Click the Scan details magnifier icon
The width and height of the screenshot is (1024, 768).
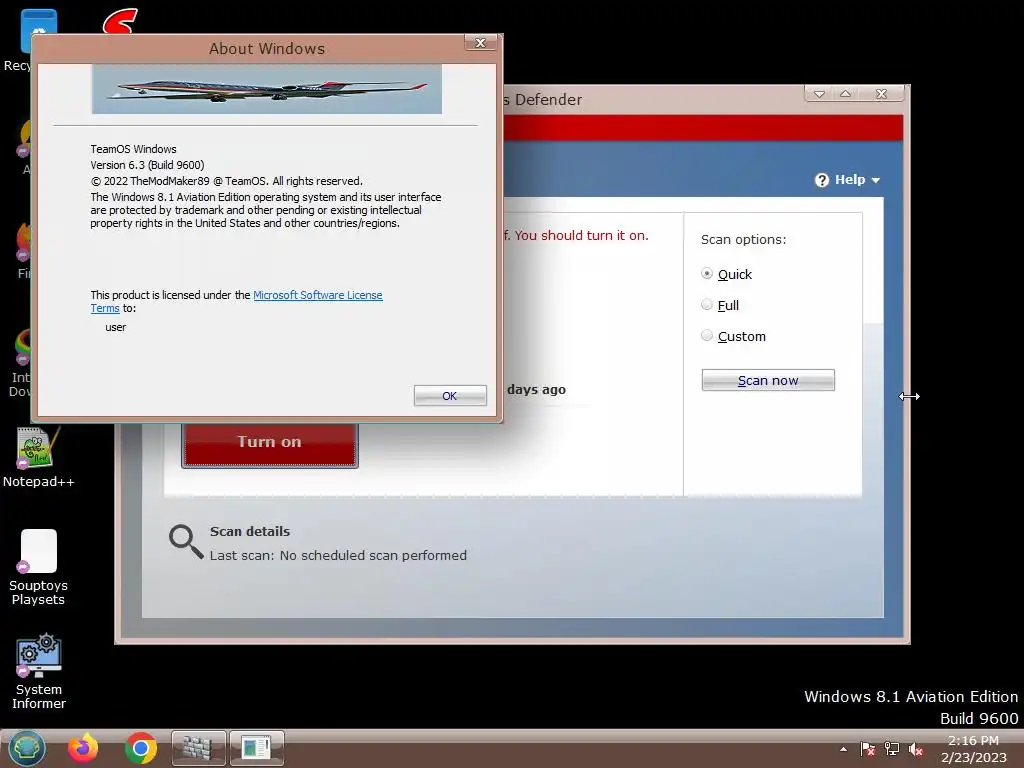[x=186, y=542]
